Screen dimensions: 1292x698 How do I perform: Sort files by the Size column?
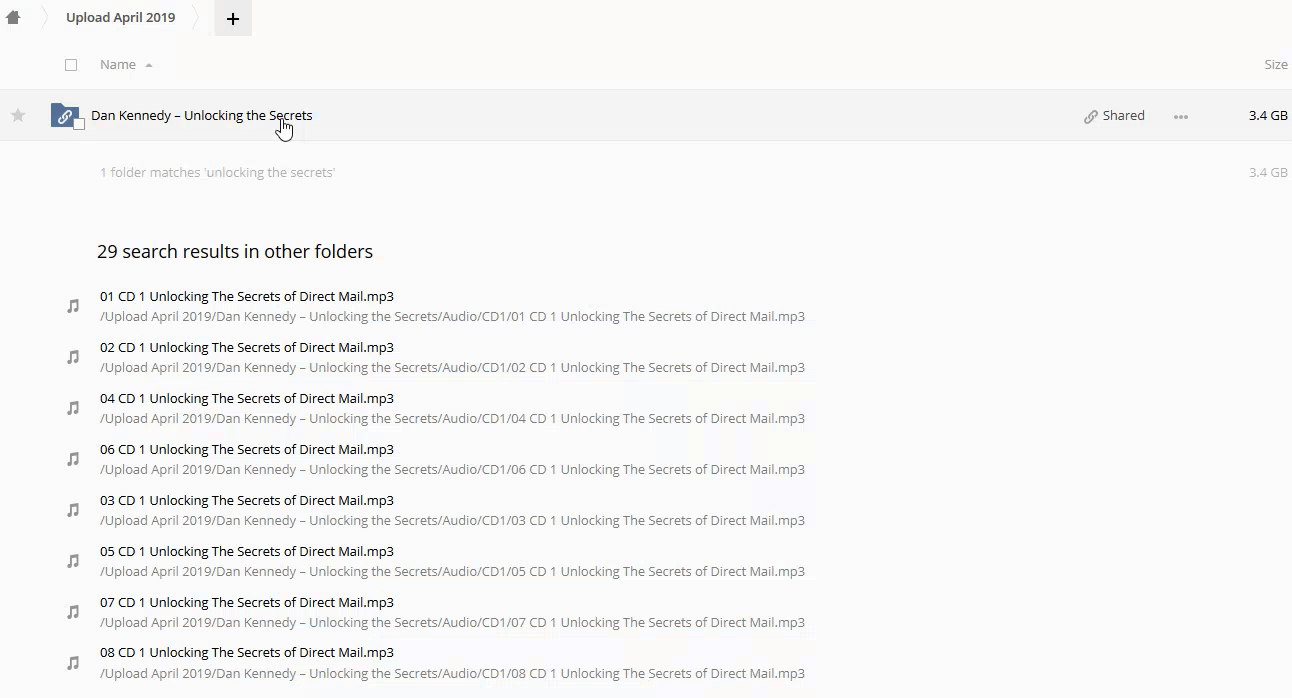pos(1275,65)
